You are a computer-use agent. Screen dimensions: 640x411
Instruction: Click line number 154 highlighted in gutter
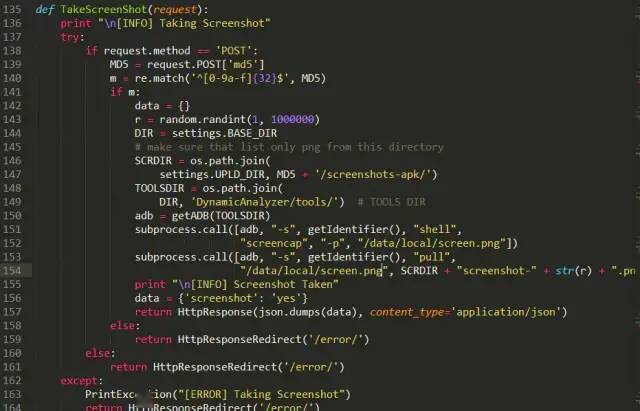click(12, 271)
